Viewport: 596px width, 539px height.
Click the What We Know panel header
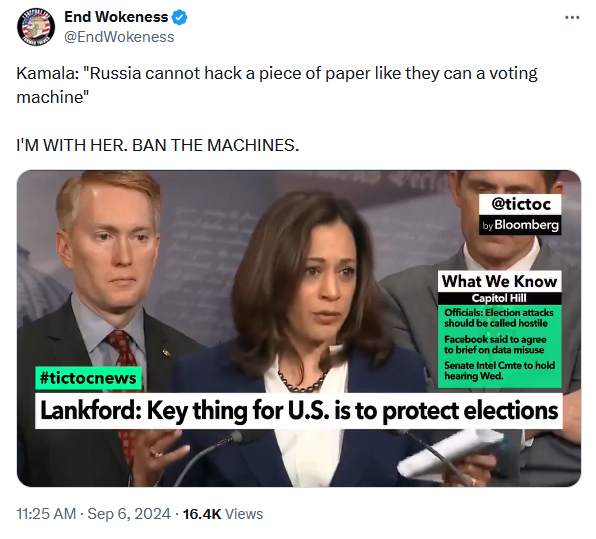(x=499, y=282)
